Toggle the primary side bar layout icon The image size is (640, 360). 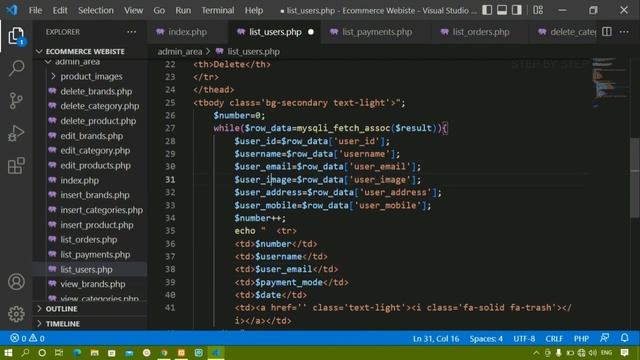(x=487, y=10)
